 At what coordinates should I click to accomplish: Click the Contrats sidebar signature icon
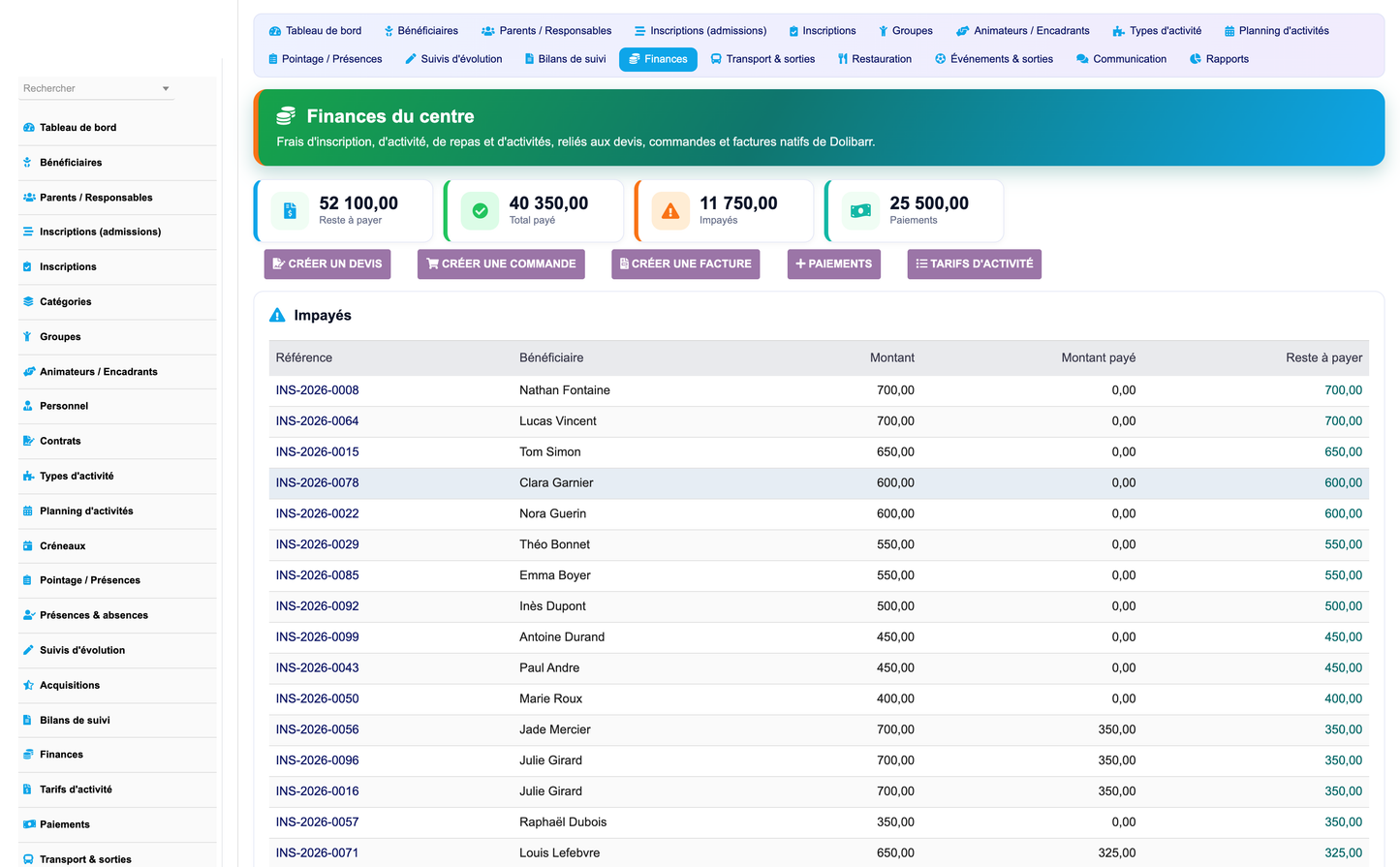(28, 441)
